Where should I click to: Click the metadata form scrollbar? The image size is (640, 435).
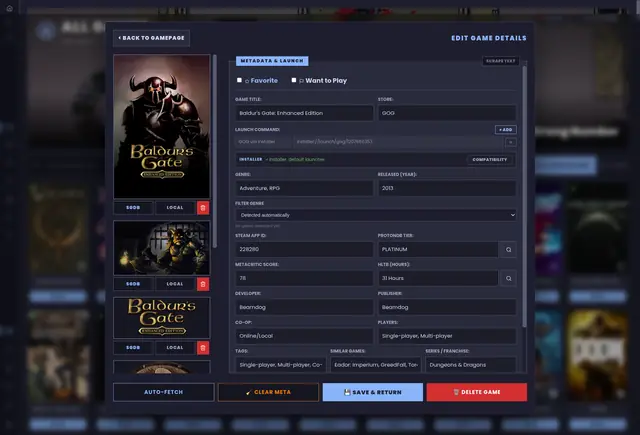(524, 196)
